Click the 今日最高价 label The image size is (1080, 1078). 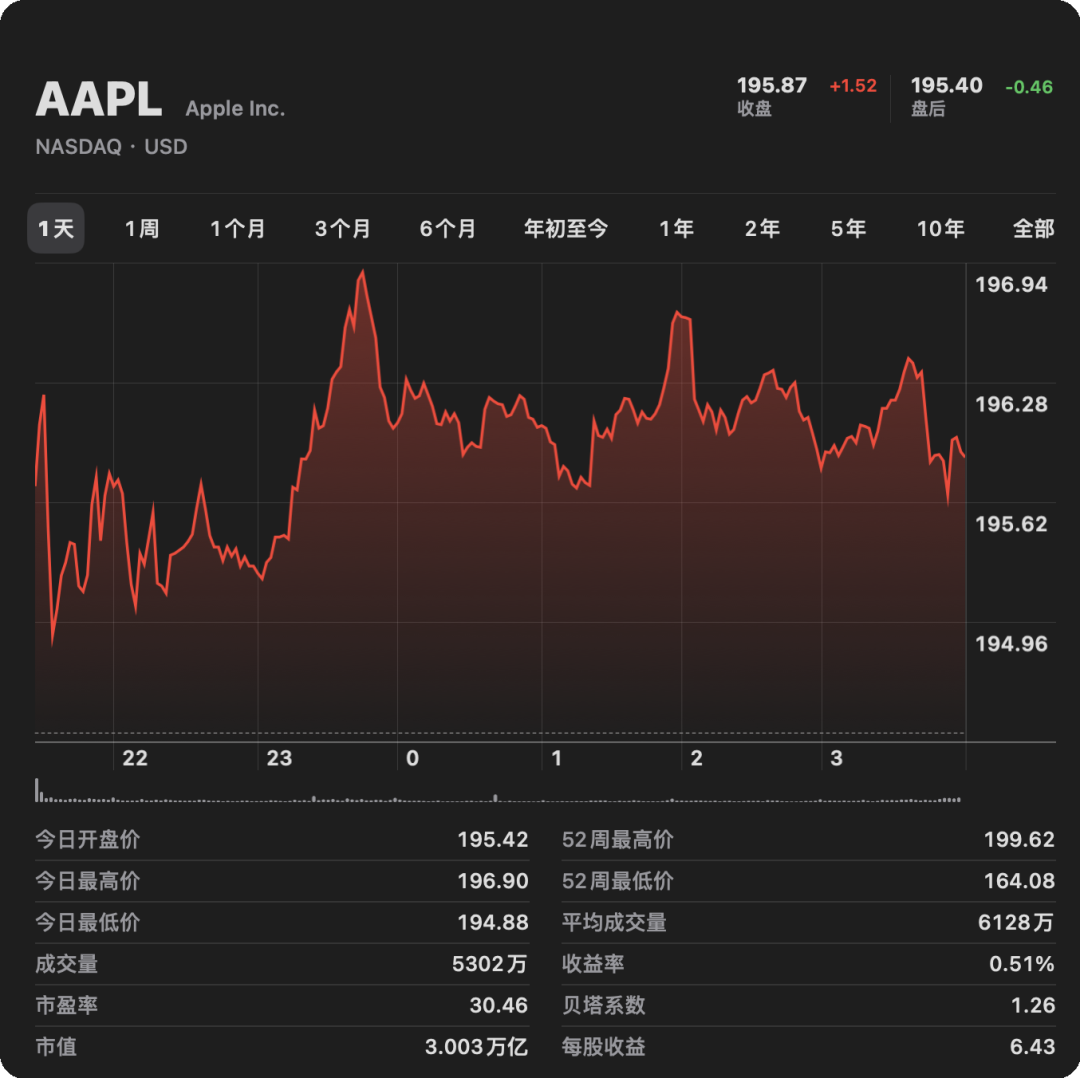[87, 881]
